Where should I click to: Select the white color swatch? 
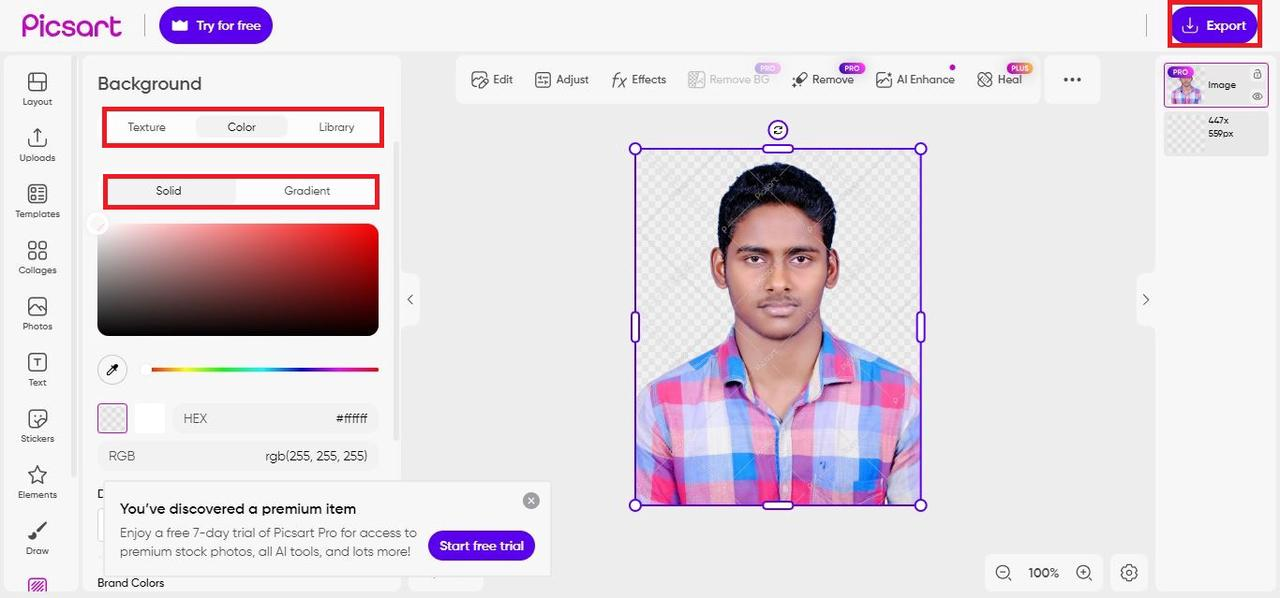coord(150,418)
